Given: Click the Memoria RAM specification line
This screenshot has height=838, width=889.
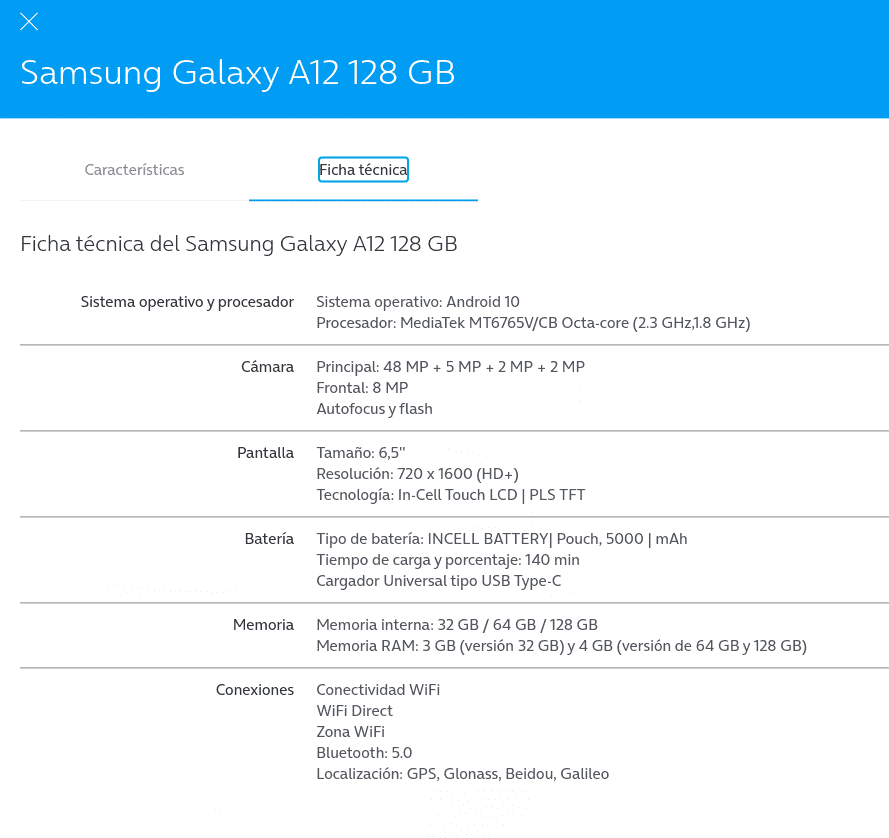Looking at the screenshot, I should coord(561,646).
